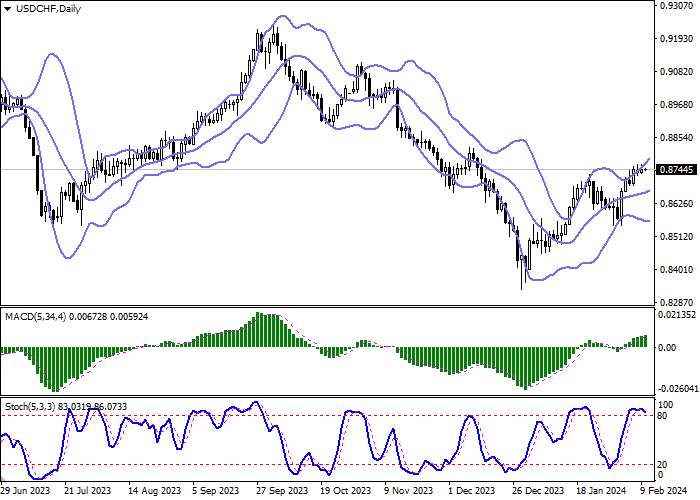
Task: Pick the 0.88540 price scale value
Action: pyautogui.click(x=677, y=138)
